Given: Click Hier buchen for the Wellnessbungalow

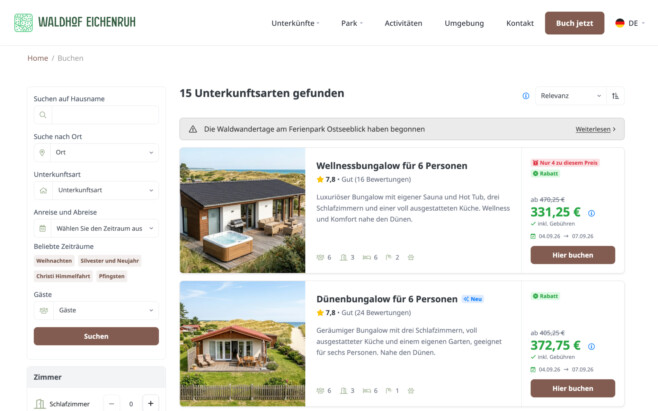Looking at the screenshot, I should (x=573, y=255).
